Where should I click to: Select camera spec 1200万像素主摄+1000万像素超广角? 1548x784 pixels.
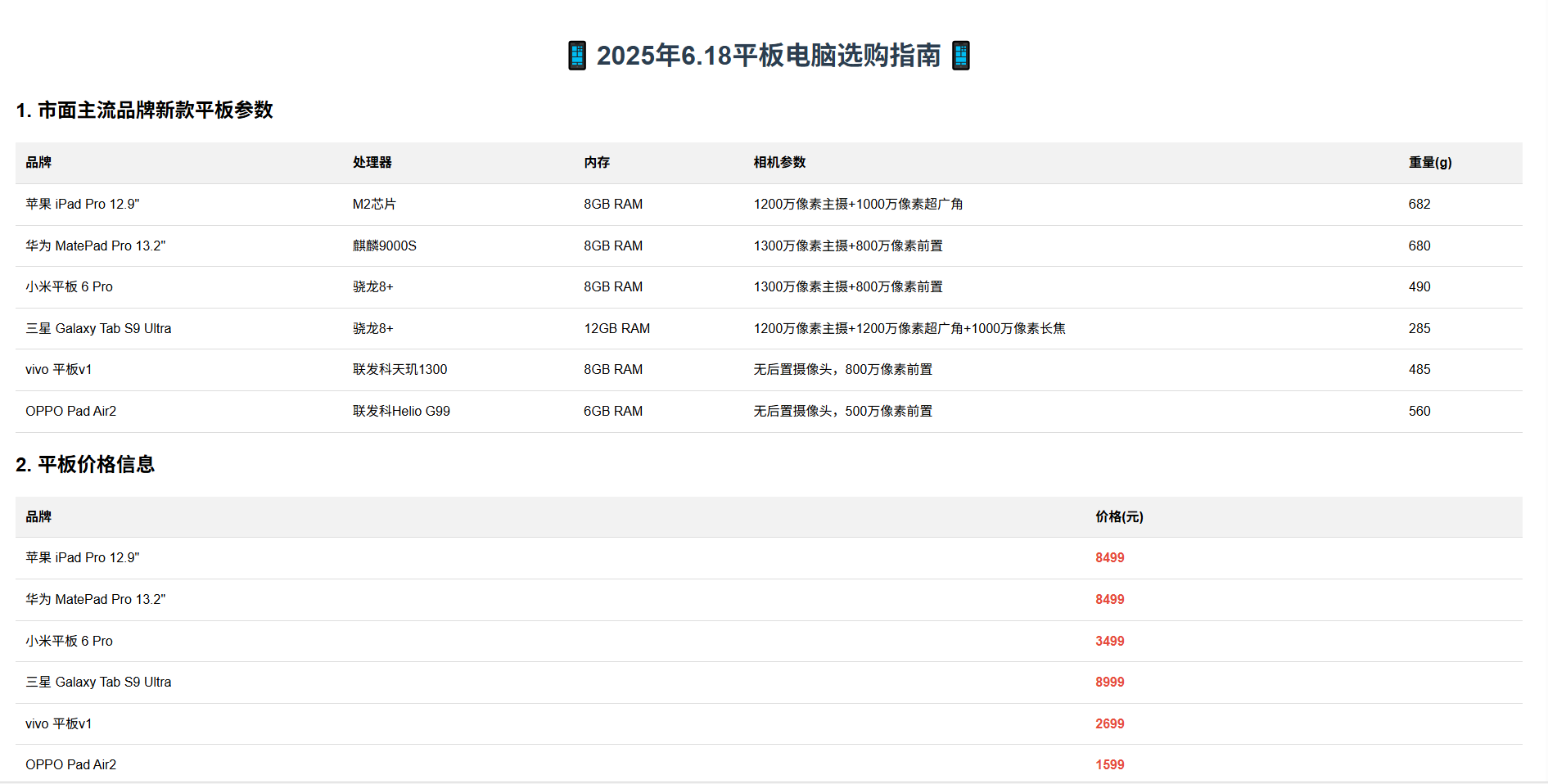coord(858,204)
